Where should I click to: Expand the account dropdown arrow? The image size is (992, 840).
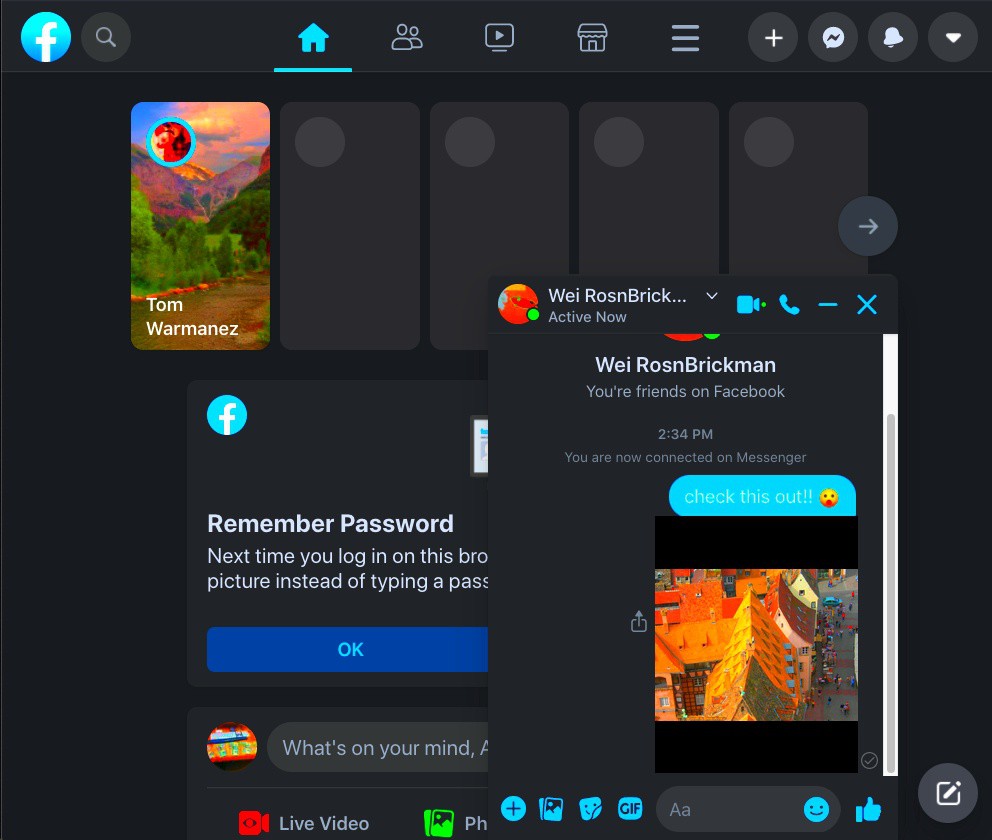point(953,38)
